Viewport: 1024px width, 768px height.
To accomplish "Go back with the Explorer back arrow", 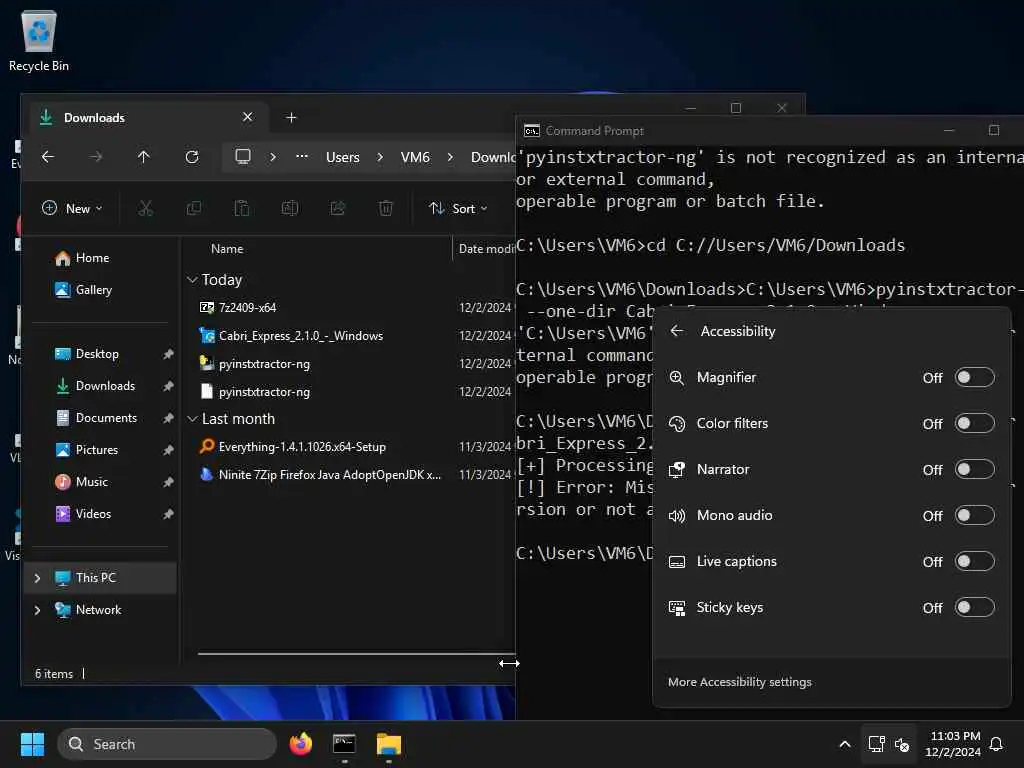I will [48, 157].
